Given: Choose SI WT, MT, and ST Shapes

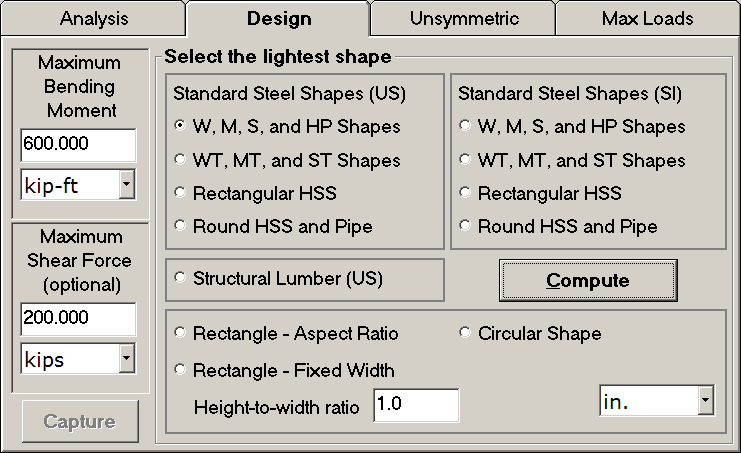Looking at the screenshot, I should (x=465, y=160).
